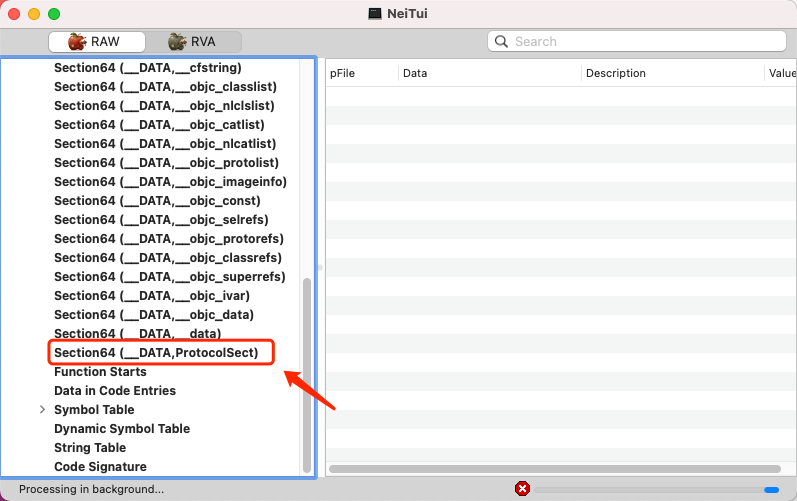Select Section64 (__DATA,__objc_protorefs)

pyautogui.click(x=169, y=239)
